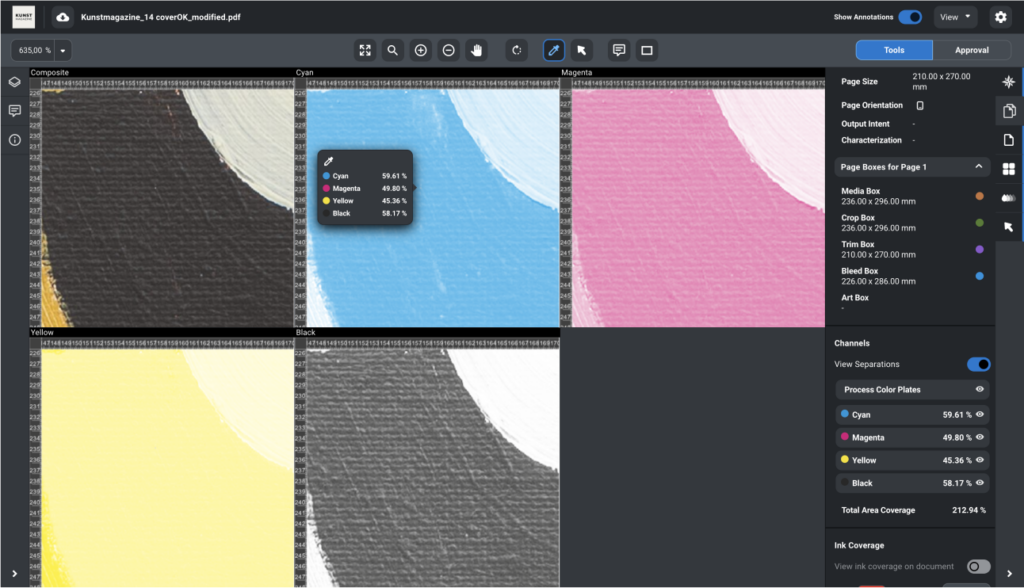This screenshot has height=588, width=1024.
Task: Select the hand pan tool
Action: click(x=477, y=50)
